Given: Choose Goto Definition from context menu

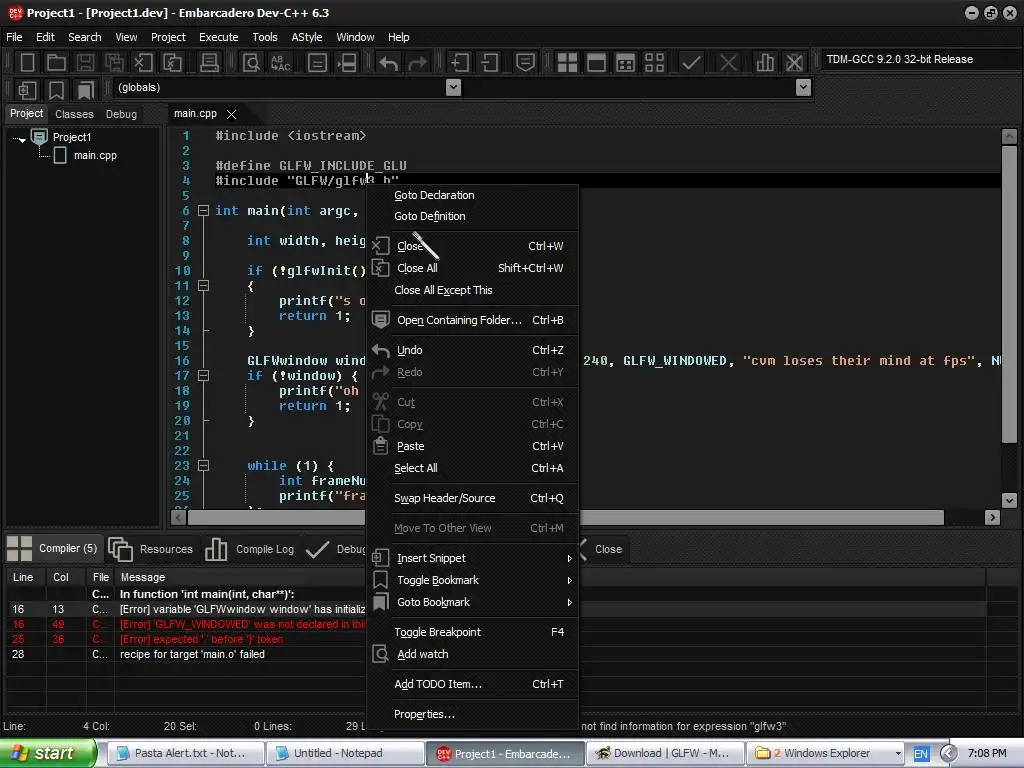Looking at the screenshot, I should click(472, 216).
